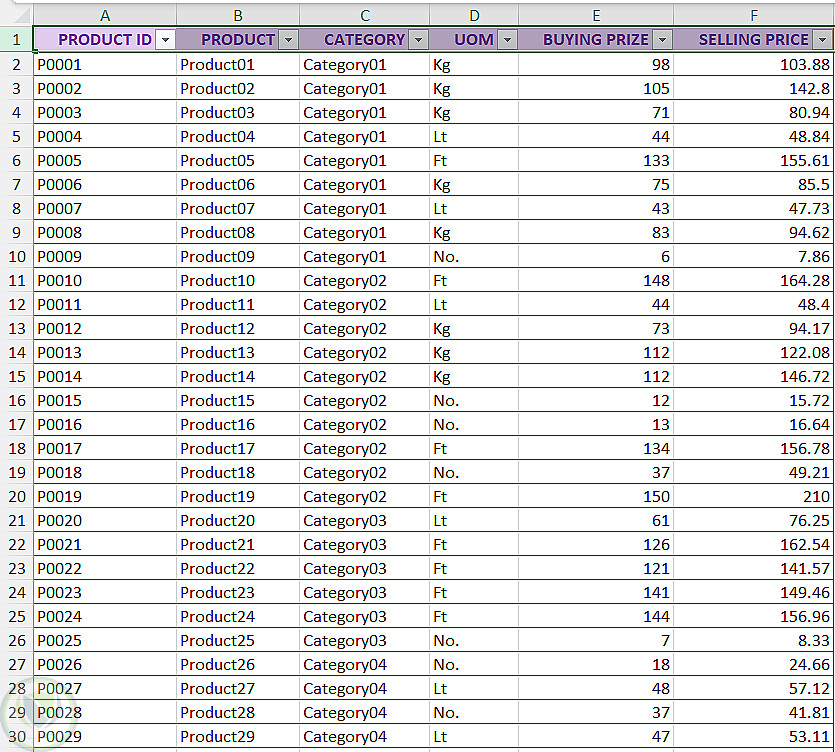Click the SELLING PRICE header text
The width and height of the screenshot is (835, 752).
(x=754, y=40)
